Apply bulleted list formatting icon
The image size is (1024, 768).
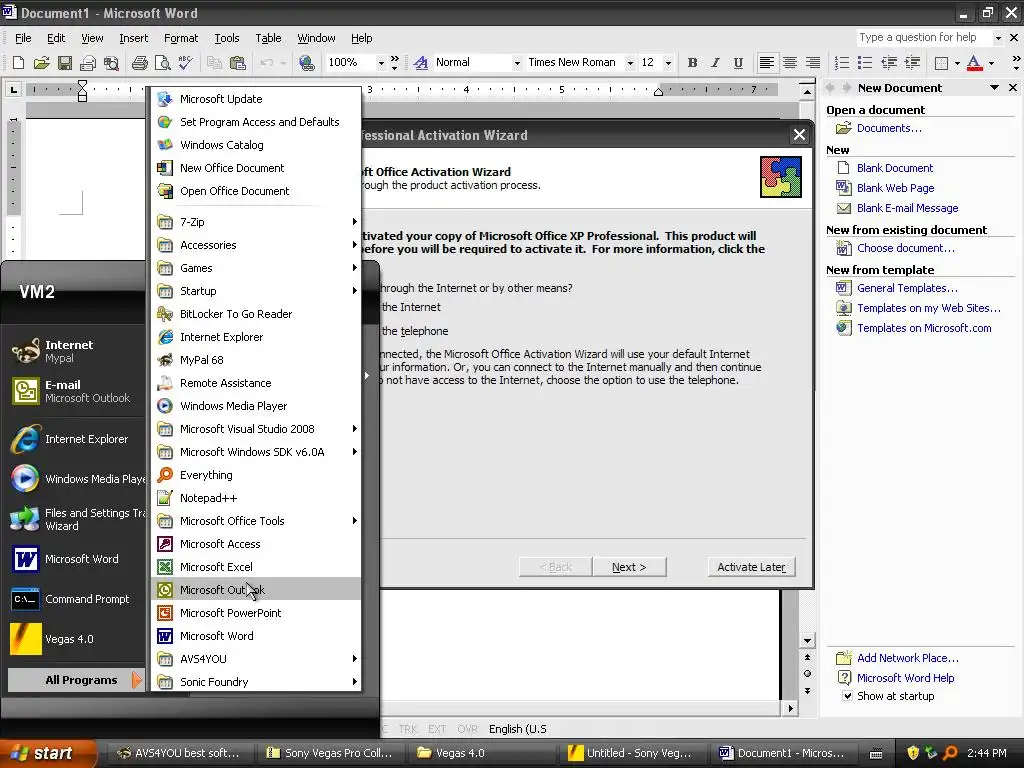coord(865,63)
